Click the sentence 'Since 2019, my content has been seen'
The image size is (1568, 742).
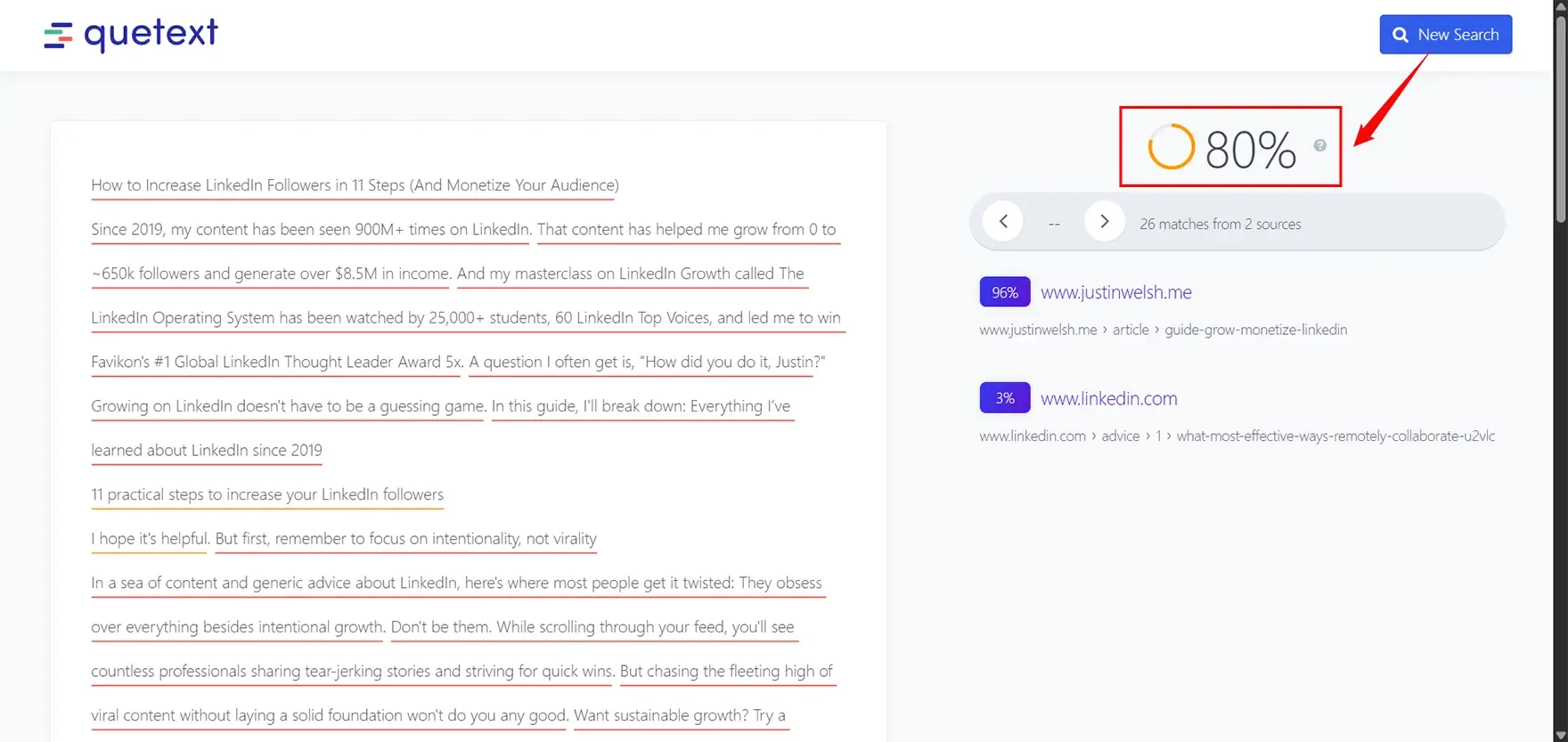point(310,230)
